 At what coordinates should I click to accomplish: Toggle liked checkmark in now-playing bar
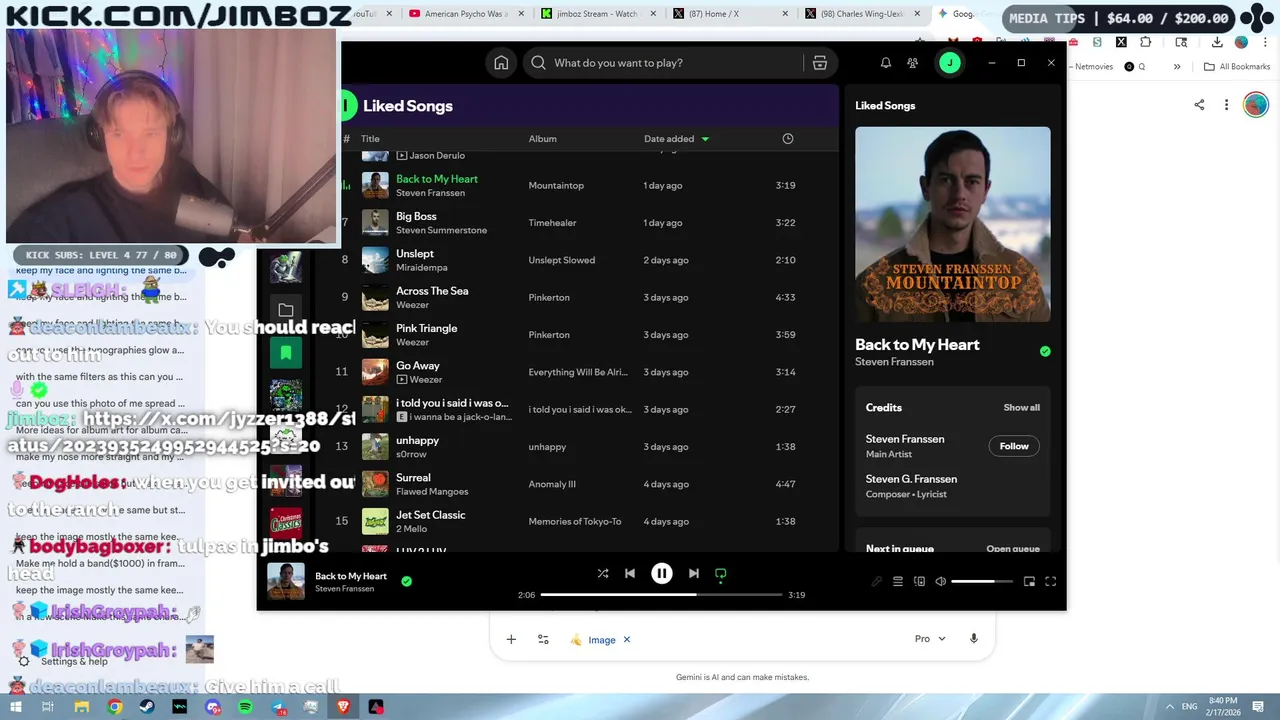point(406,581)
